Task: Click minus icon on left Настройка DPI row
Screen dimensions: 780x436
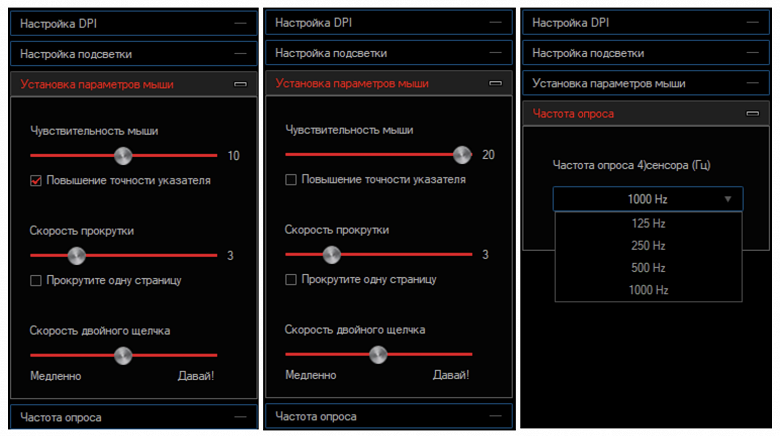Action: click(x=240, y=23)
